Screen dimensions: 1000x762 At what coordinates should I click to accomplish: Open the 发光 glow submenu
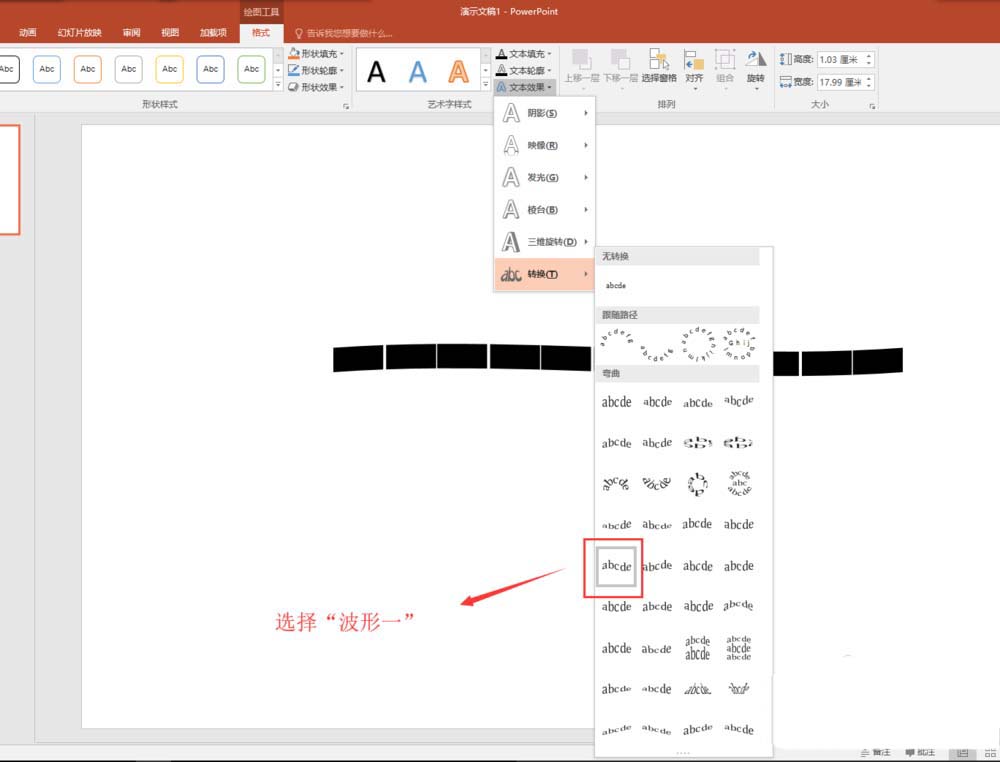(545, 177)
